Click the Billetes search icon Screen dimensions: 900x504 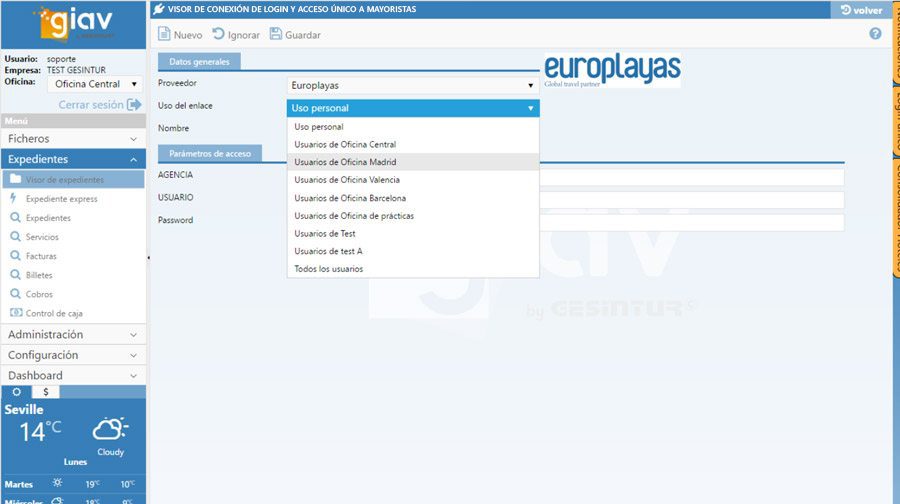click(x=15, y=275)
